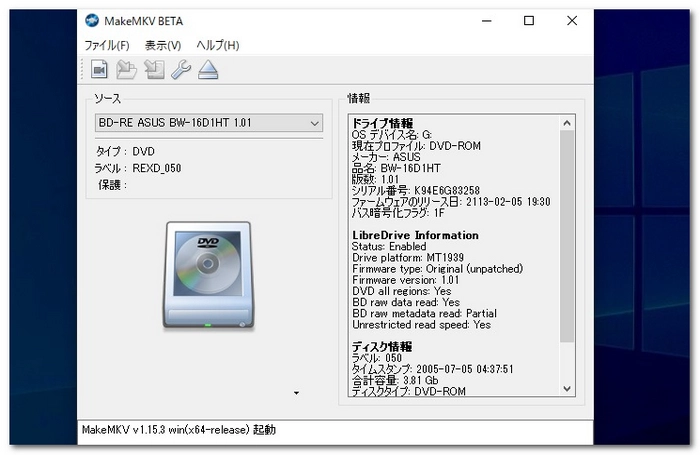The width and height of the screenshot is (700, 455).
Task: Open the 表示(V) menu
Action: point(163,45)
